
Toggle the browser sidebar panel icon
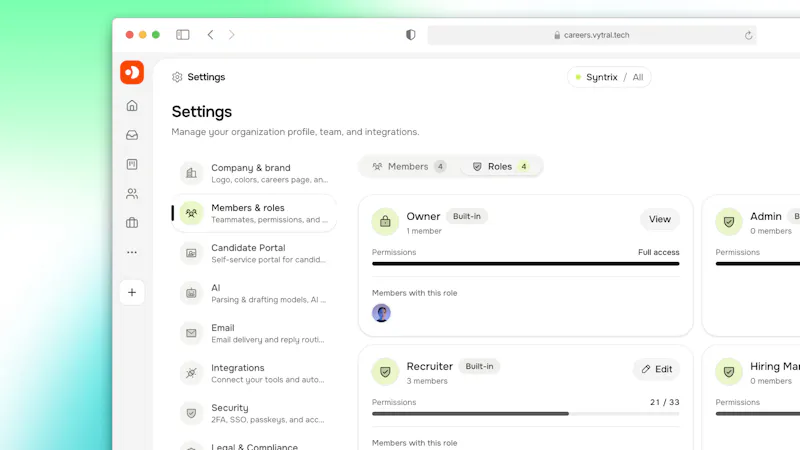tap(183, 35)
